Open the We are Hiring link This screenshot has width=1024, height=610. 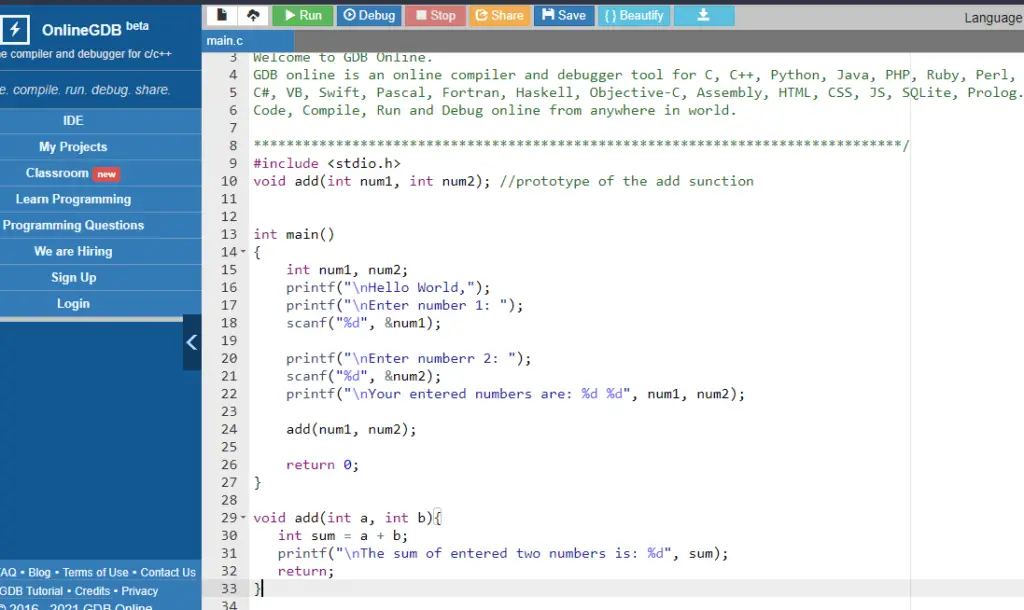(73, 251)
